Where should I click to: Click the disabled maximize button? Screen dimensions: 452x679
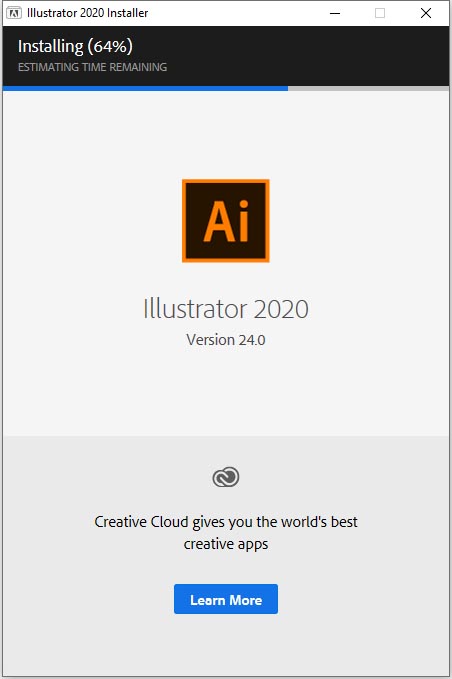point(380,13)
